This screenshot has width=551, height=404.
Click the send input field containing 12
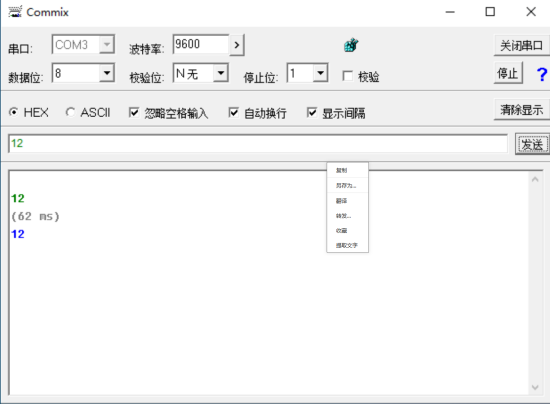click(258, 144)
